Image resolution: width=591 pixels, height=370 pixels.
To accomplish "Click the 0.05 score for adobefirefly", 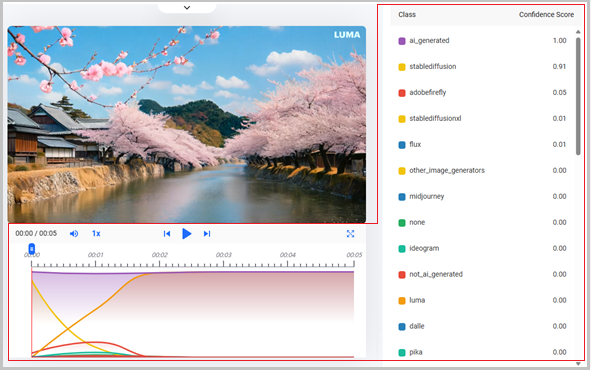I will (559, 92).
